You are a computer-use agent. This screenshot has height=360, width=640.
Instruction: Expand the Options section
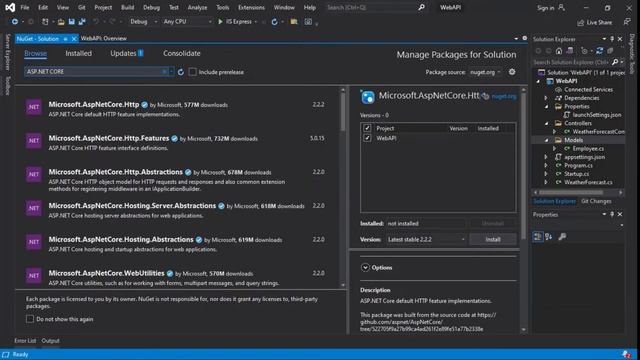(365, 268)
